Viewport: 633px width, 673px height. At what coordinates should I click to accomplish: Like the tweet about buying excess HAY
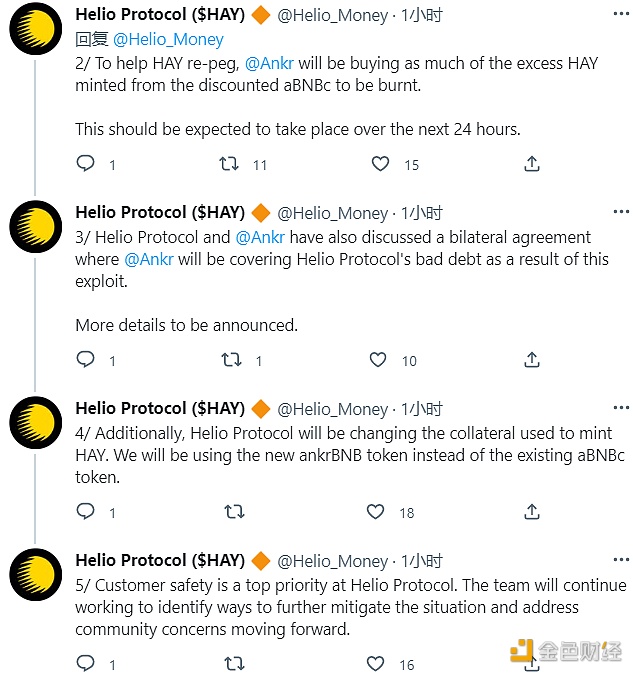(x=380, y=163)
